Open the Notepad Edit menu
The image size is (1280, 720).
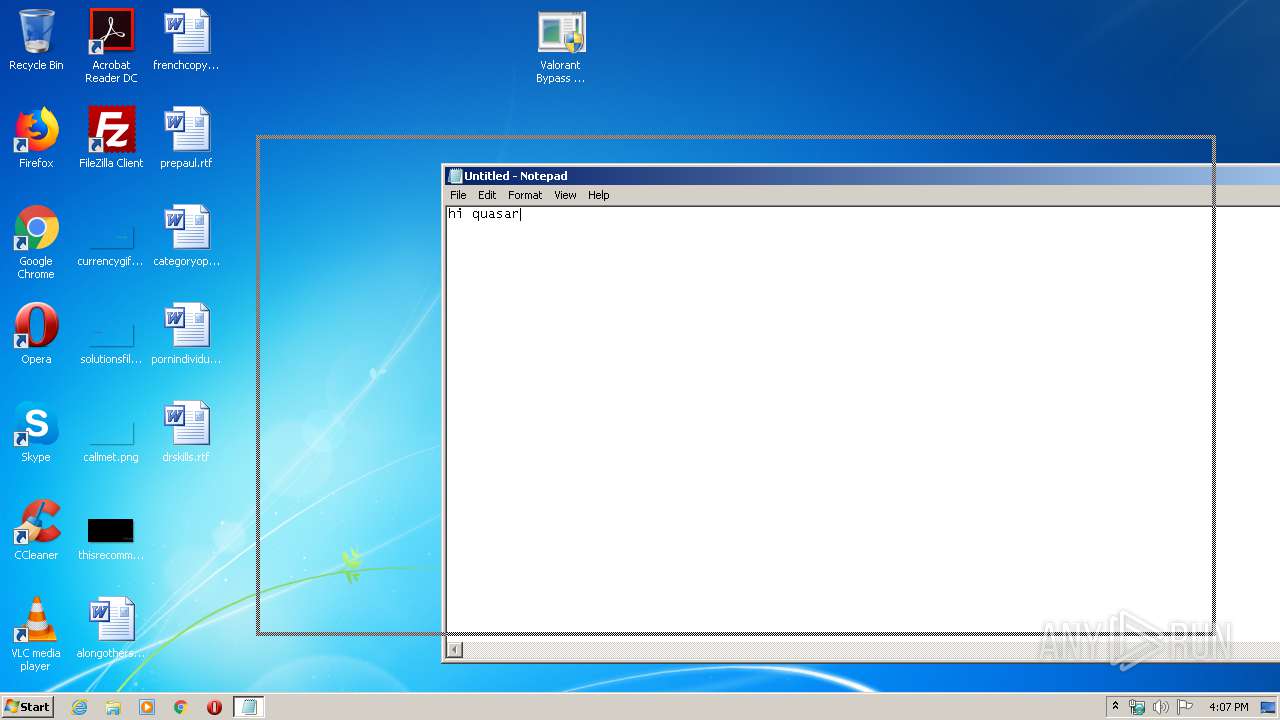487,195
